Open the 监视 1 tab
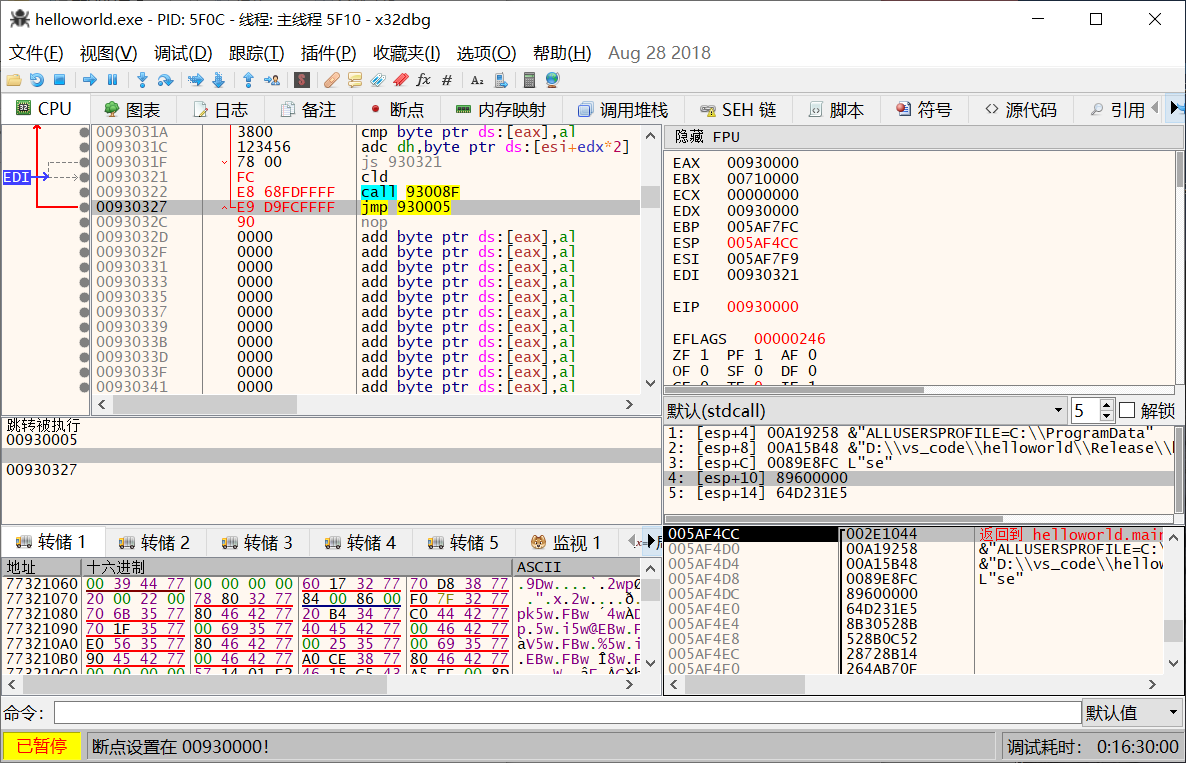Image resolution: width=1186 pixels, height=763 pixels. 566,542
